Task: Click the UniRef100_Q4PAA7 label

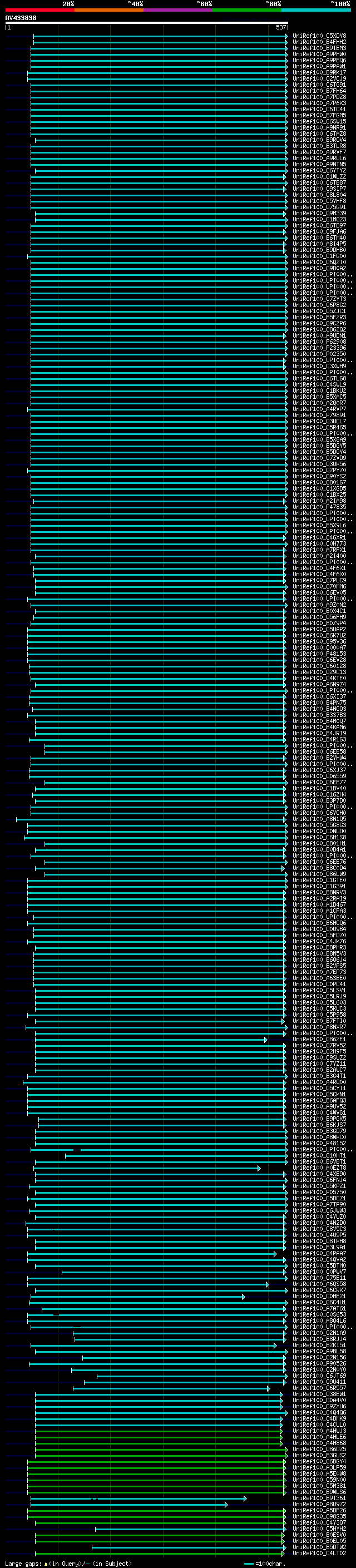Action: (319, 1253)
